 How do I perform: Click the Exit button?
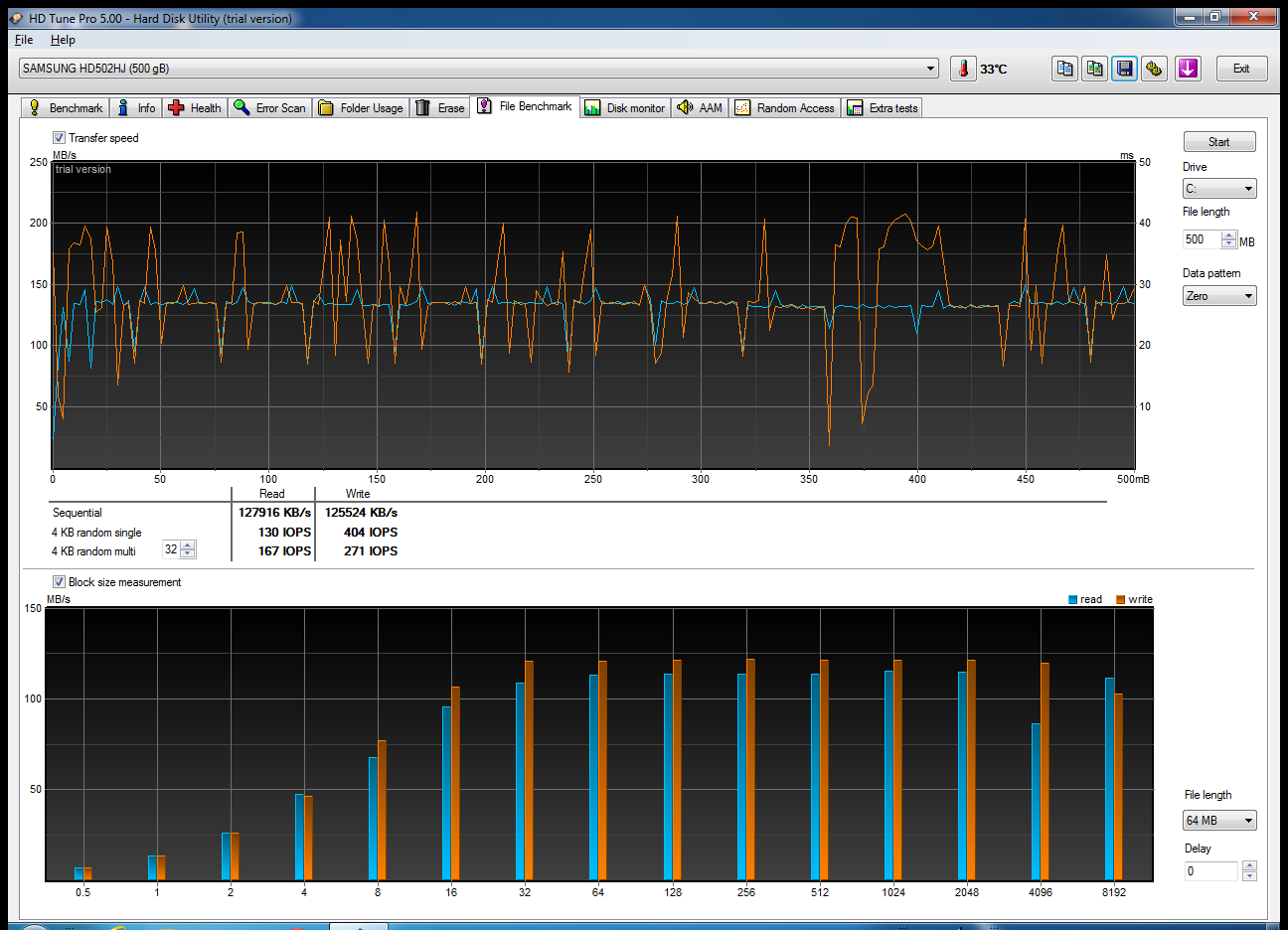(x=1241, y=69)
